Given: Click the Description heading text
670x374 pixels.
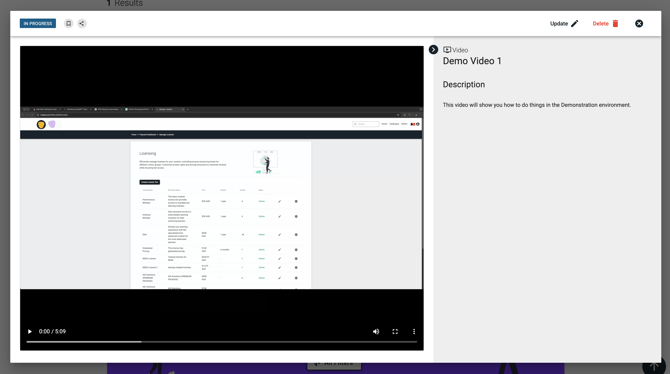Looking at the screenshot, I should tap(464, 85).
